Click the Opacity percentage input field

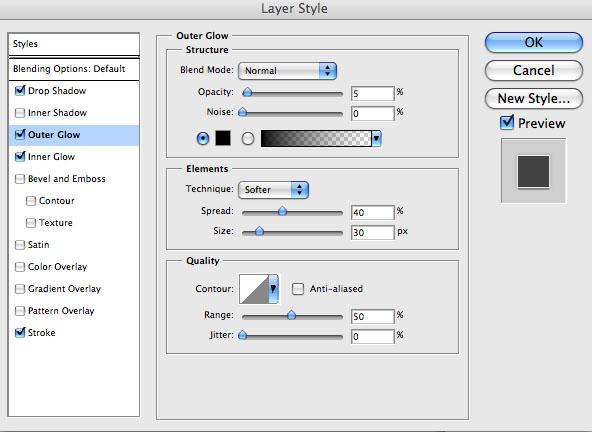coord(372,93)
